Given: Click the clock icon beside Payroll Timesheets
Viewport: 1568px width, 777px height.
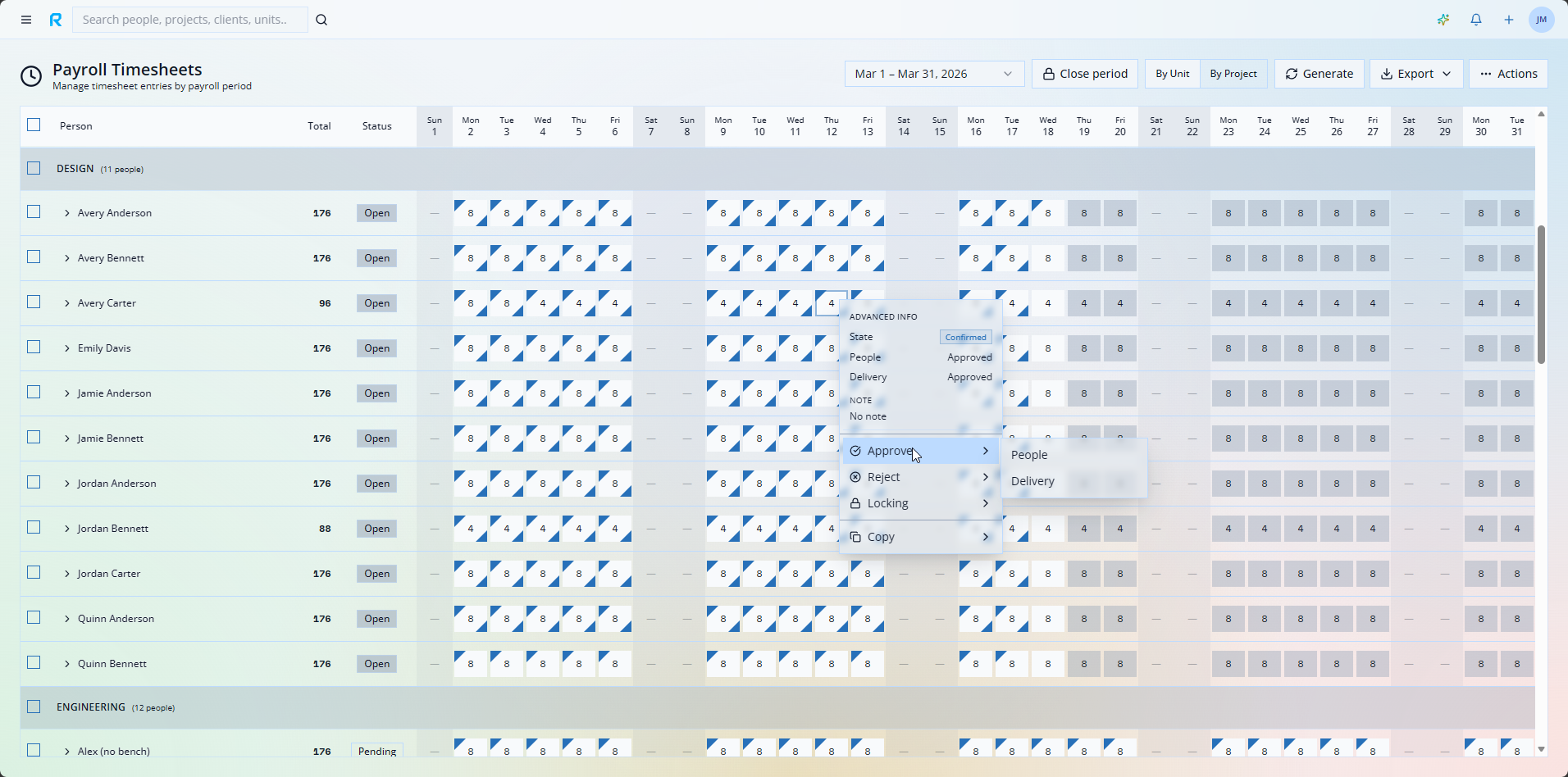Looking at the screenshot, I should pos(30,75).
